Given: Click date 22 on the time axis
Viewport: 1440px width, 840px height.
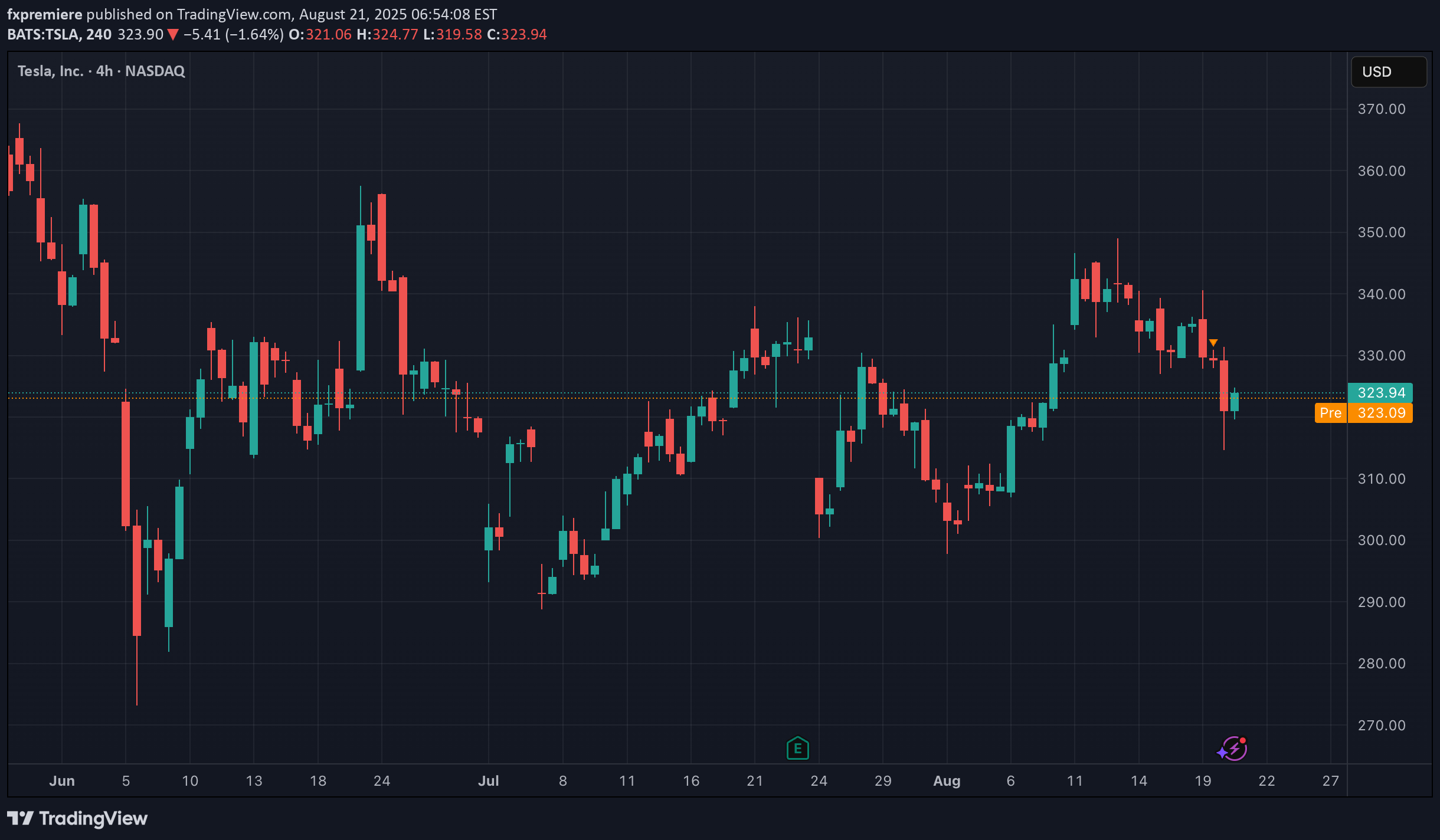Looking at the screenshot, I should click(1266, 781).
